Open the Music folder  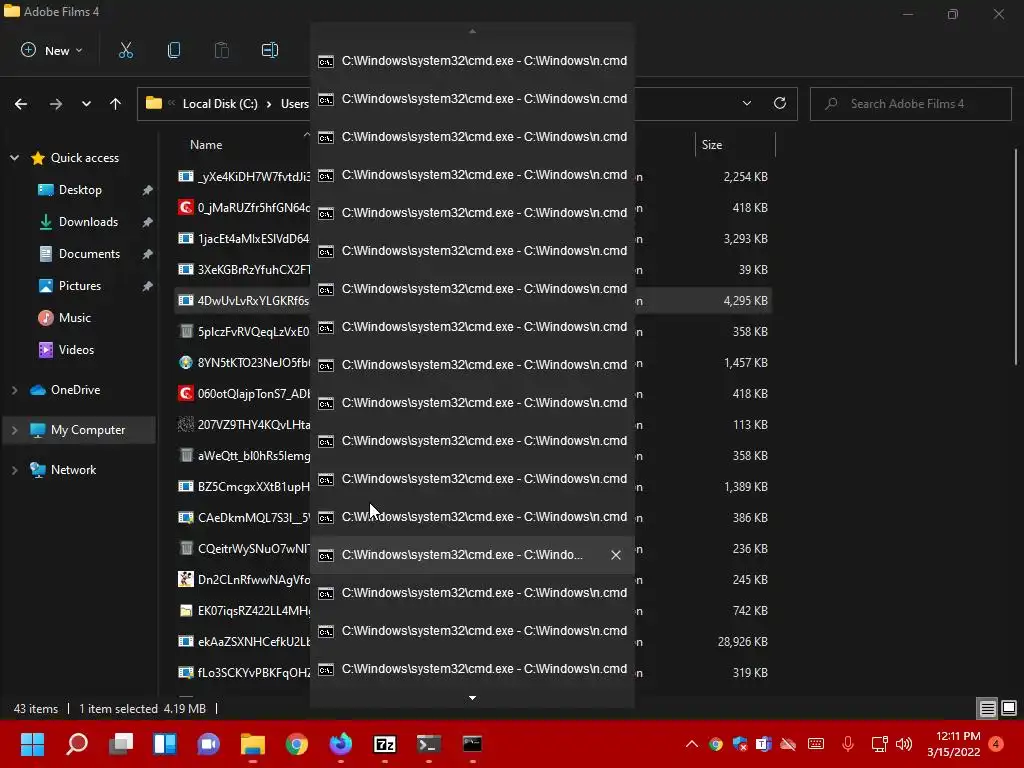pyautogui.click(x=74, y=318)
